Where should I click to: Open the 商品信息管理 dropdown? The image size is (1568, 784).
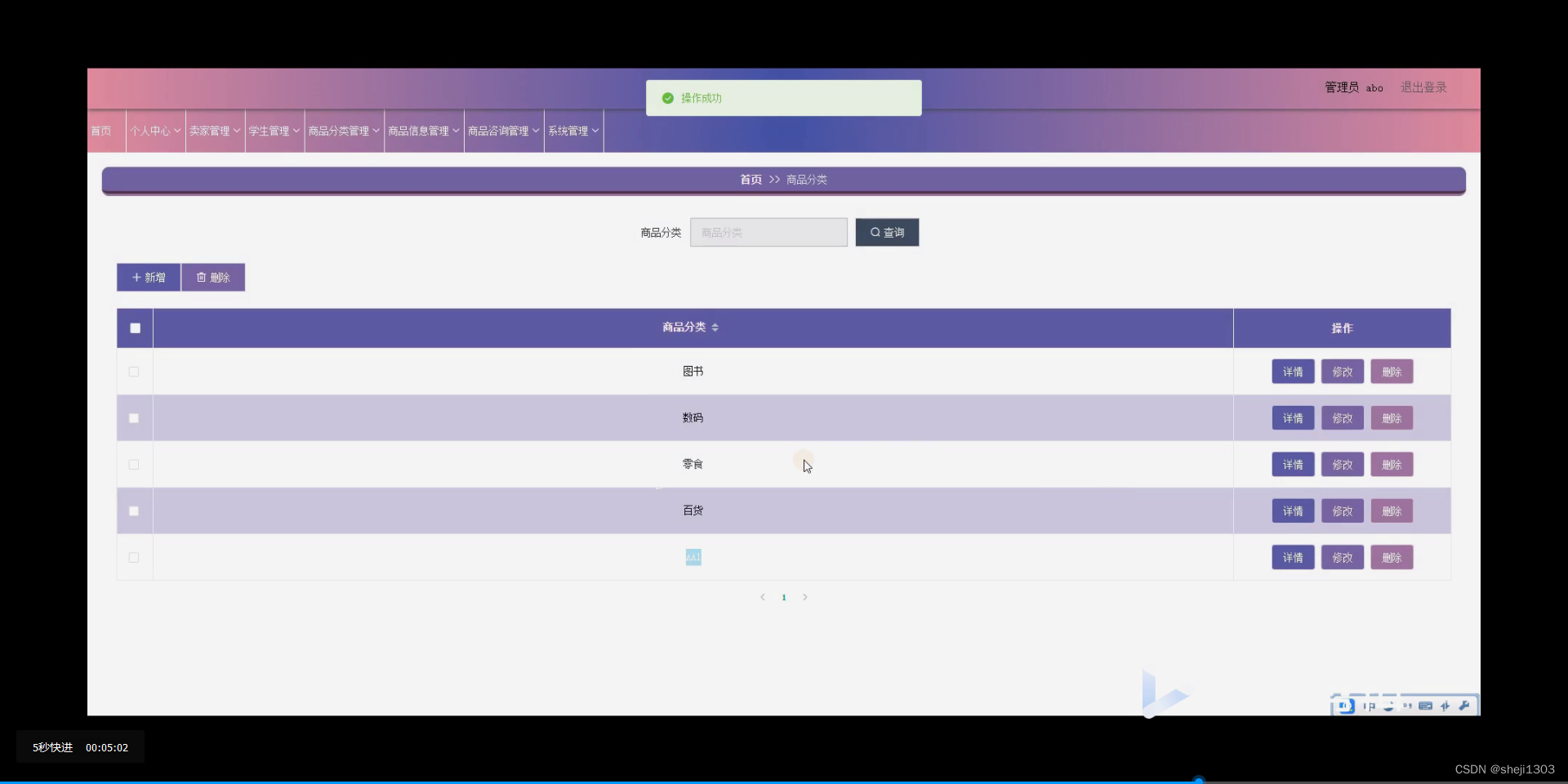(423, 131)
